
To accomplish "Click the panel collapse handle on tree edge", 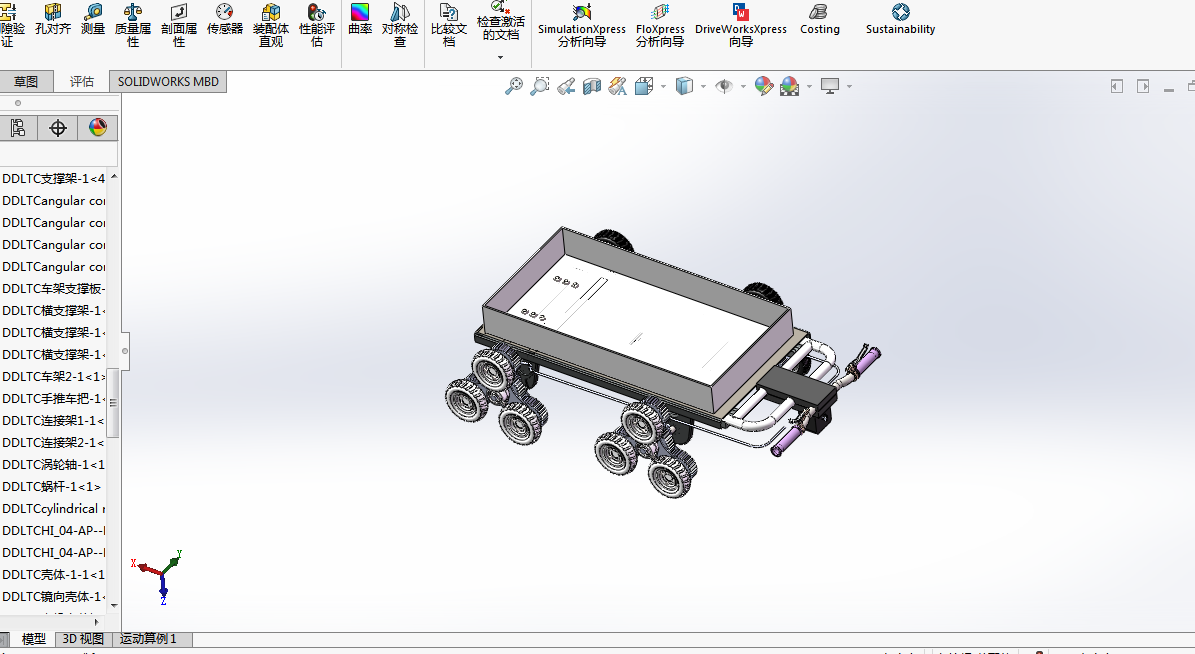I will 125,351.
